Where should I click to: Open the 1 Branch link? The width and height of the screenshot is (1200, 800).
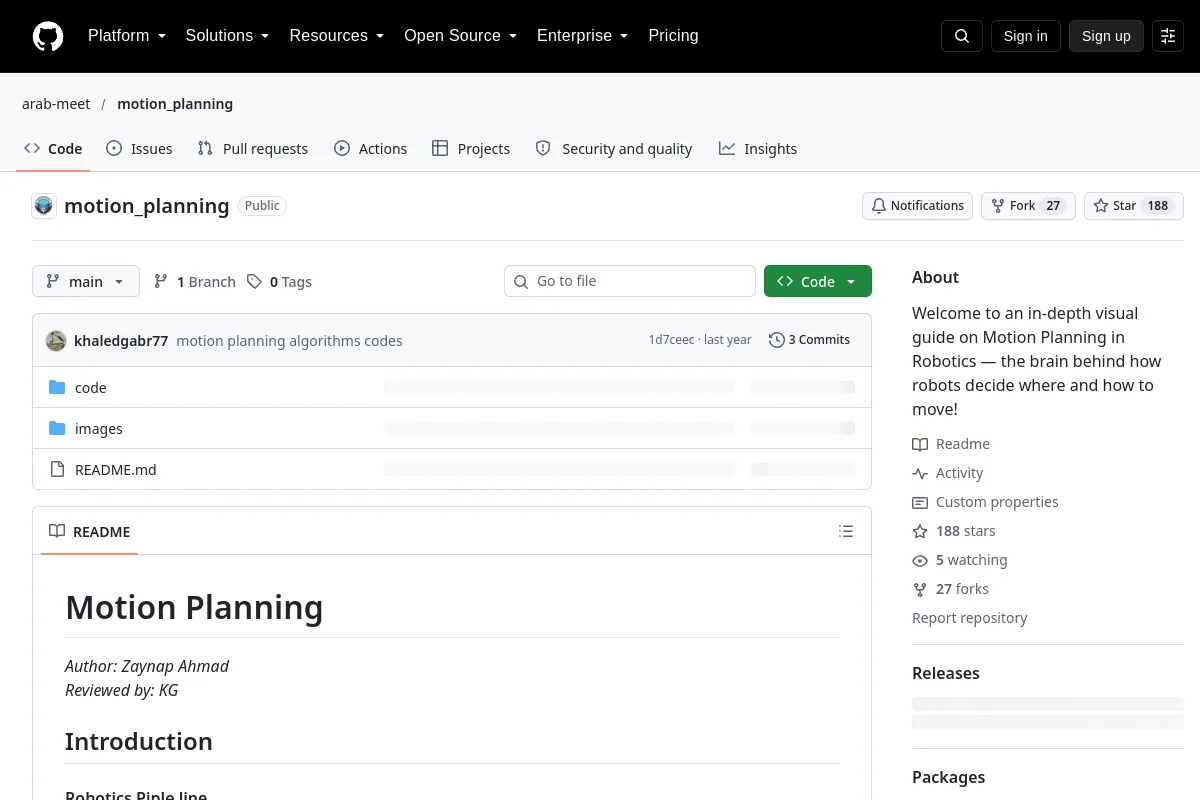pos(195,282)
